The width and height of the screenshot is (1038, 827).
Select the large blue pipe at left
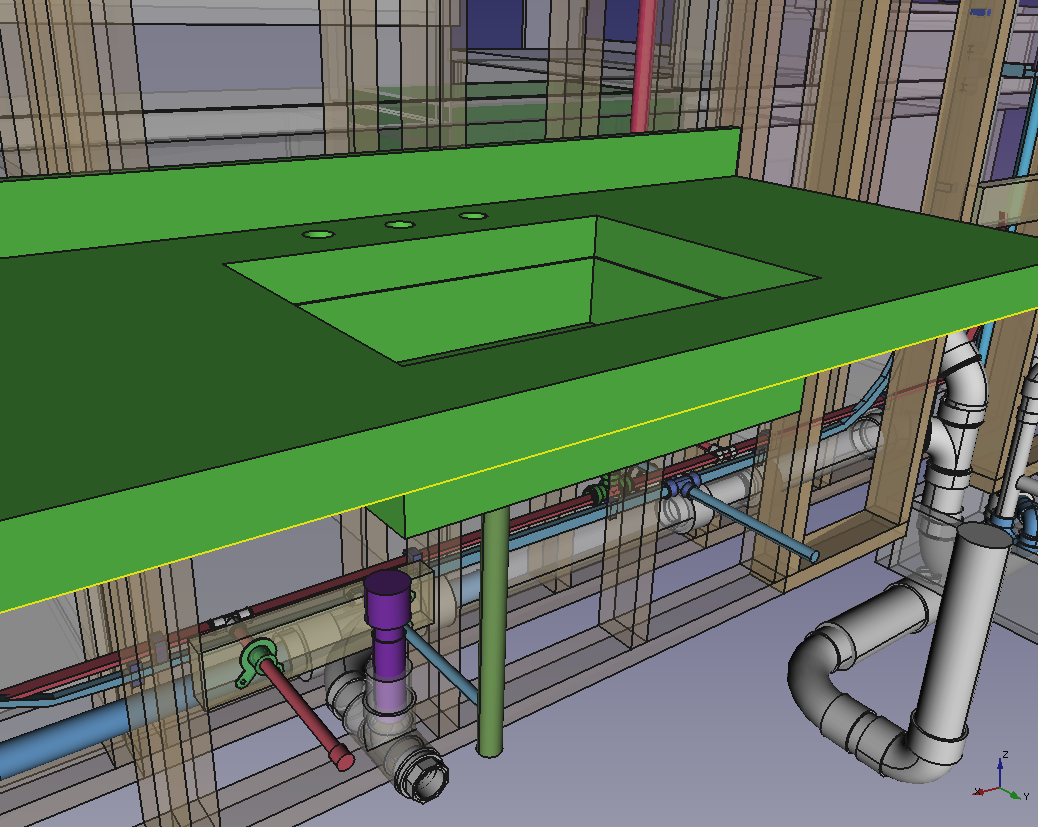tap(60, 738)
